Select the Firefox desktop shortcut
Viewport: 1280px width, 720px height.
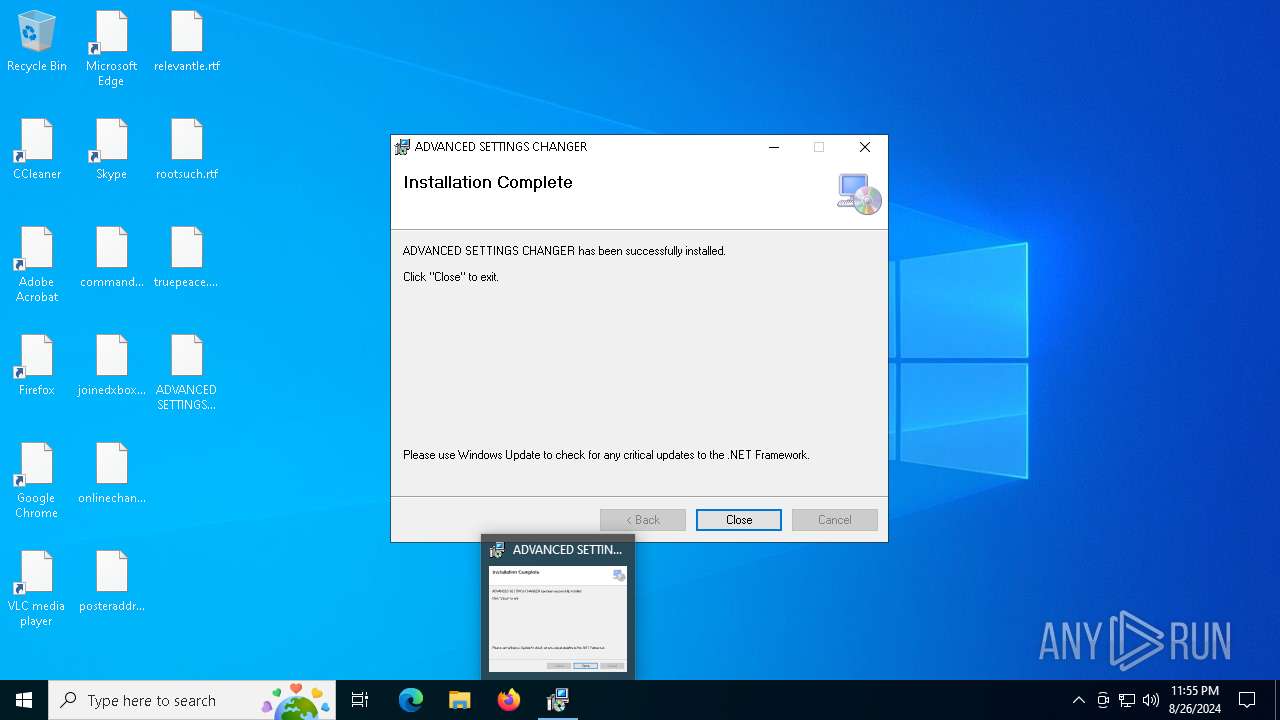click(x=37, y=366)
